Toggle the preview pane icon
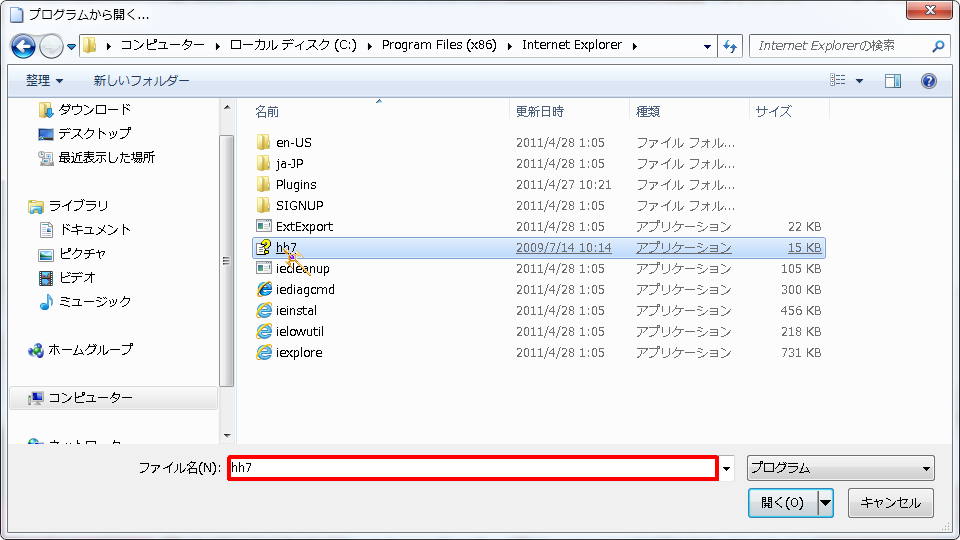960x540 pixels. (x=893, y=81)
